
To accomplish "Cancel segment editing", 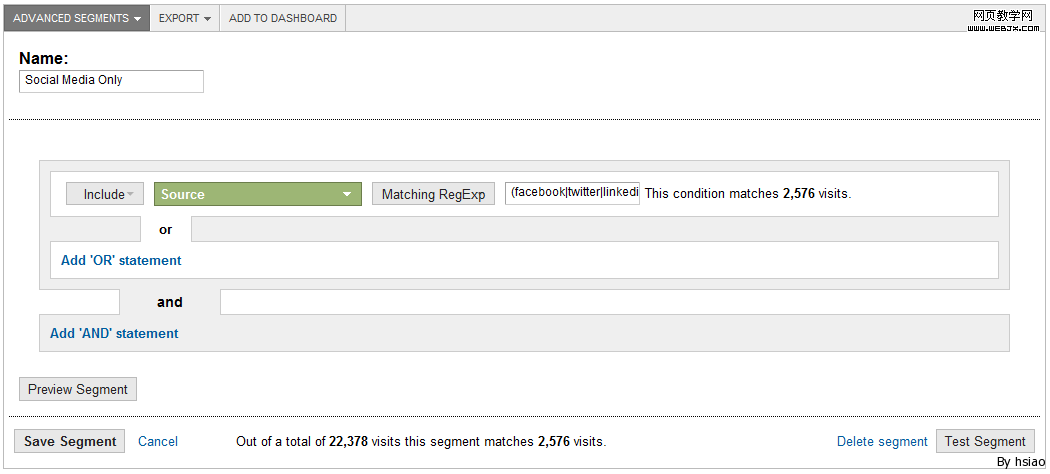I will pyautogui.click(x=158, y=441).
